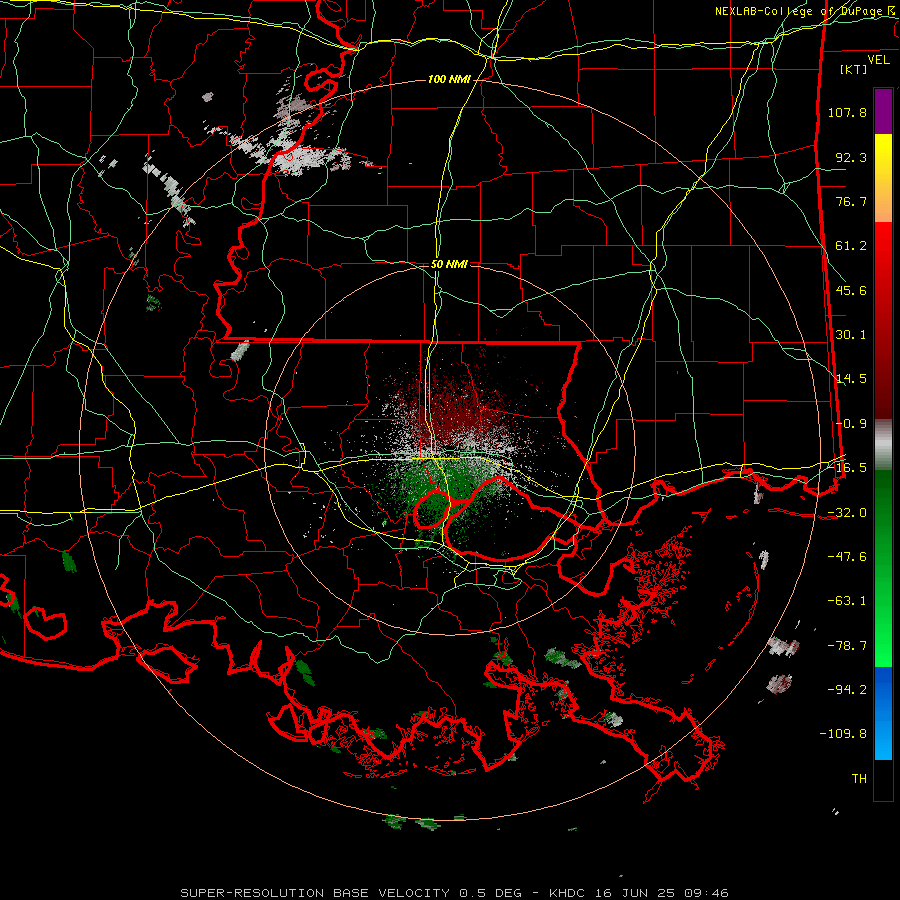This screenshot has height=900, width=900.
Task: Click the TH label in the legend
Action: click(859, 779)
